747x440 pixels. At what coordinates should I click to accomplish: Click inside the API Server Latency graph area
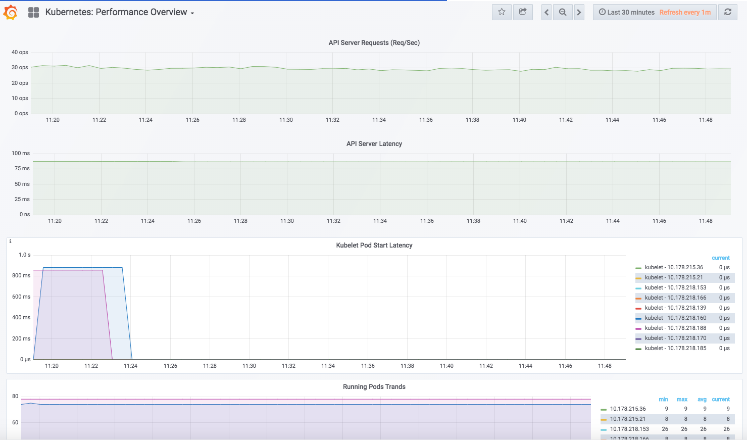pos(381,184)
